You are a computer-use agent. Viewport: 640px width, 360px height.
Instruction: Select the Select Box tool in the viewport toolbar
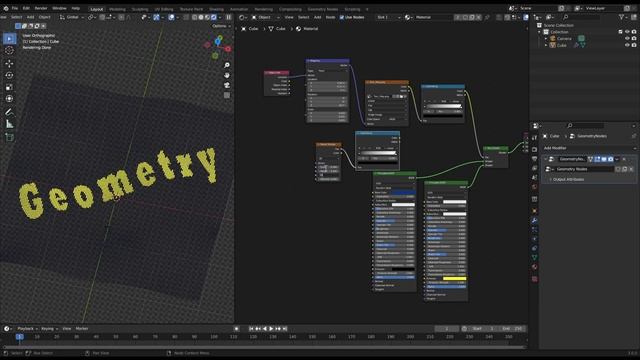click(x=9, y=38)
